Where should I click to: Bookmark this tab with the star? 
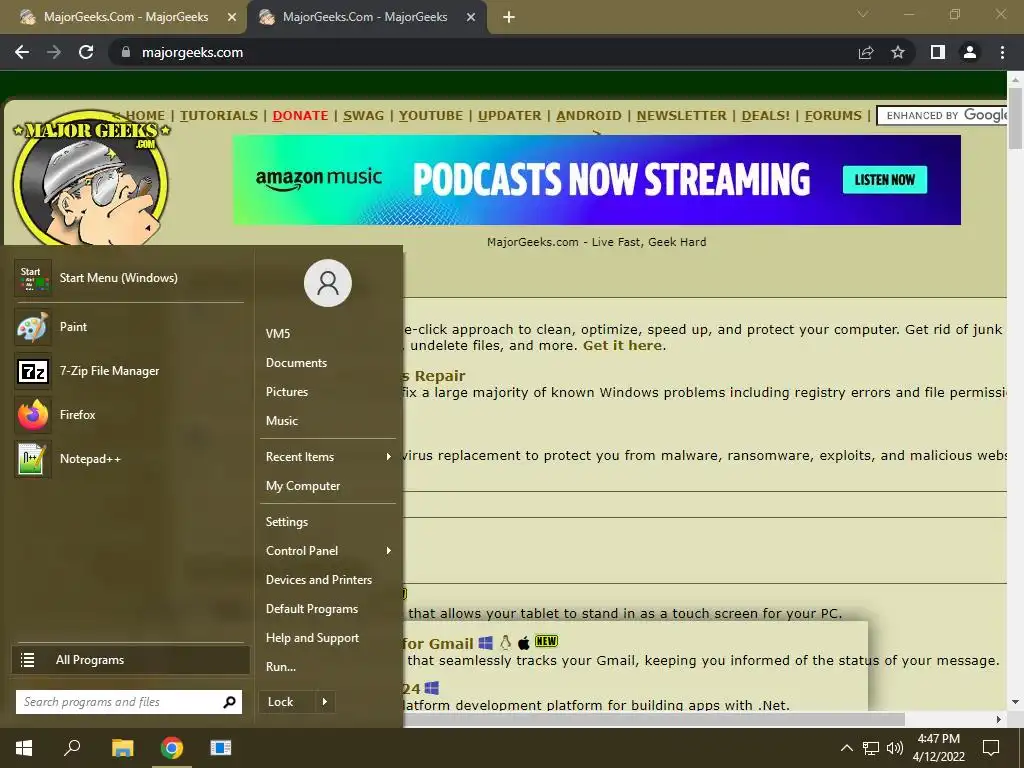tap(898, 52)
